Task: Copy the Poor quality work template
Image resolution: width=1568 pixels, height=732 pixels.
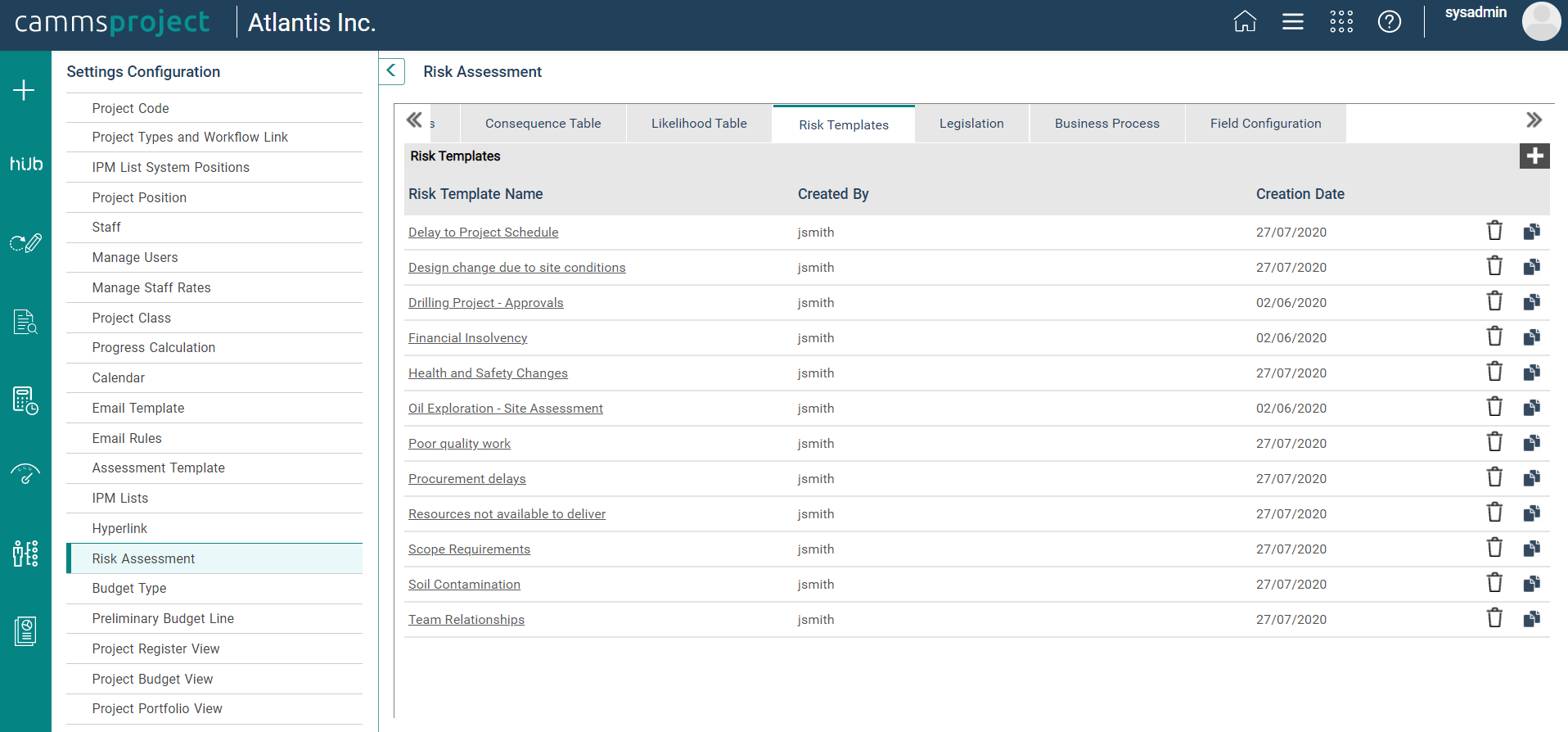Action: point(1532,443)
